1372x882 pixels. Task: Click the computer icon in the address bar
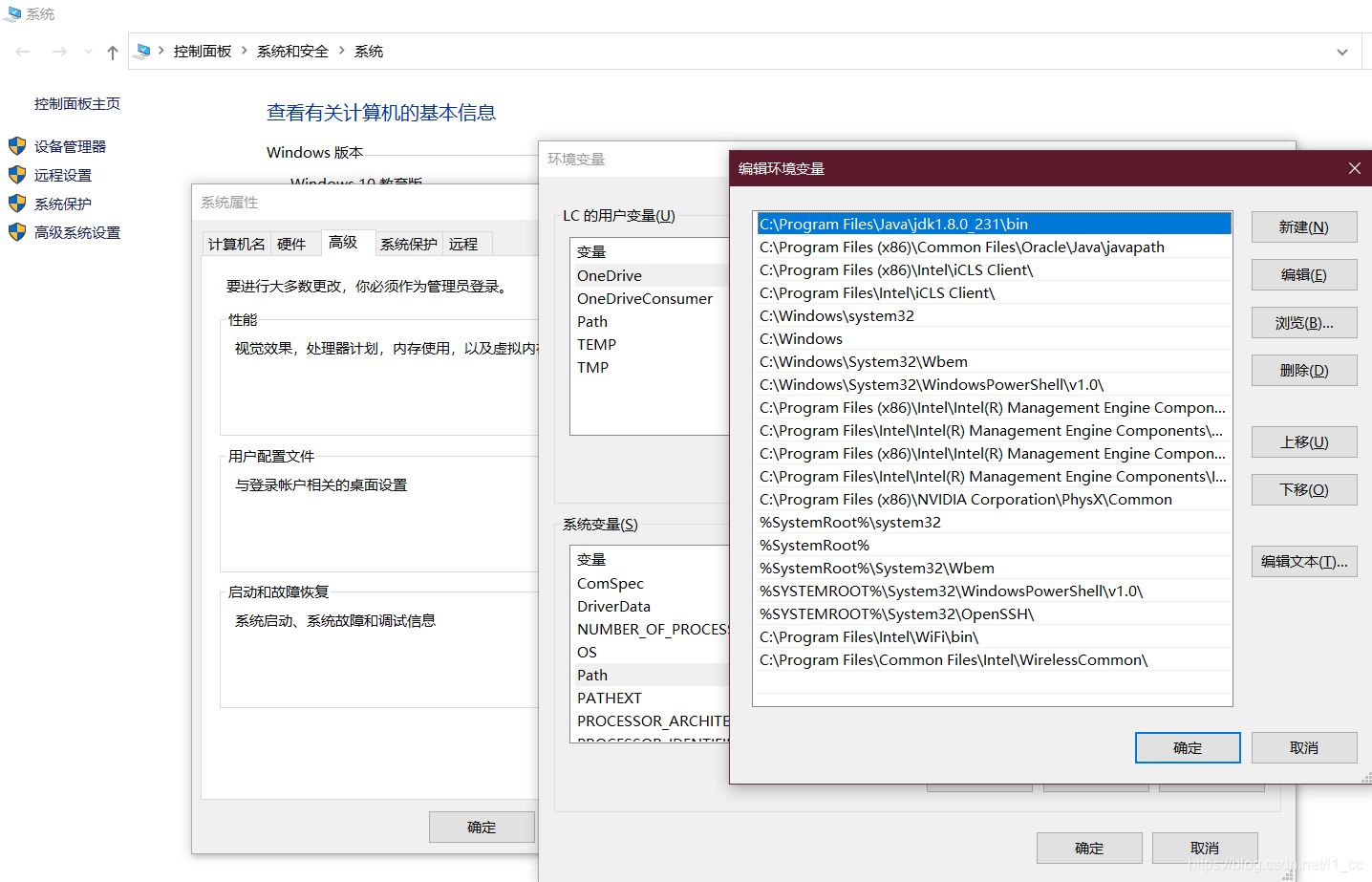click(x=143, y=51)
